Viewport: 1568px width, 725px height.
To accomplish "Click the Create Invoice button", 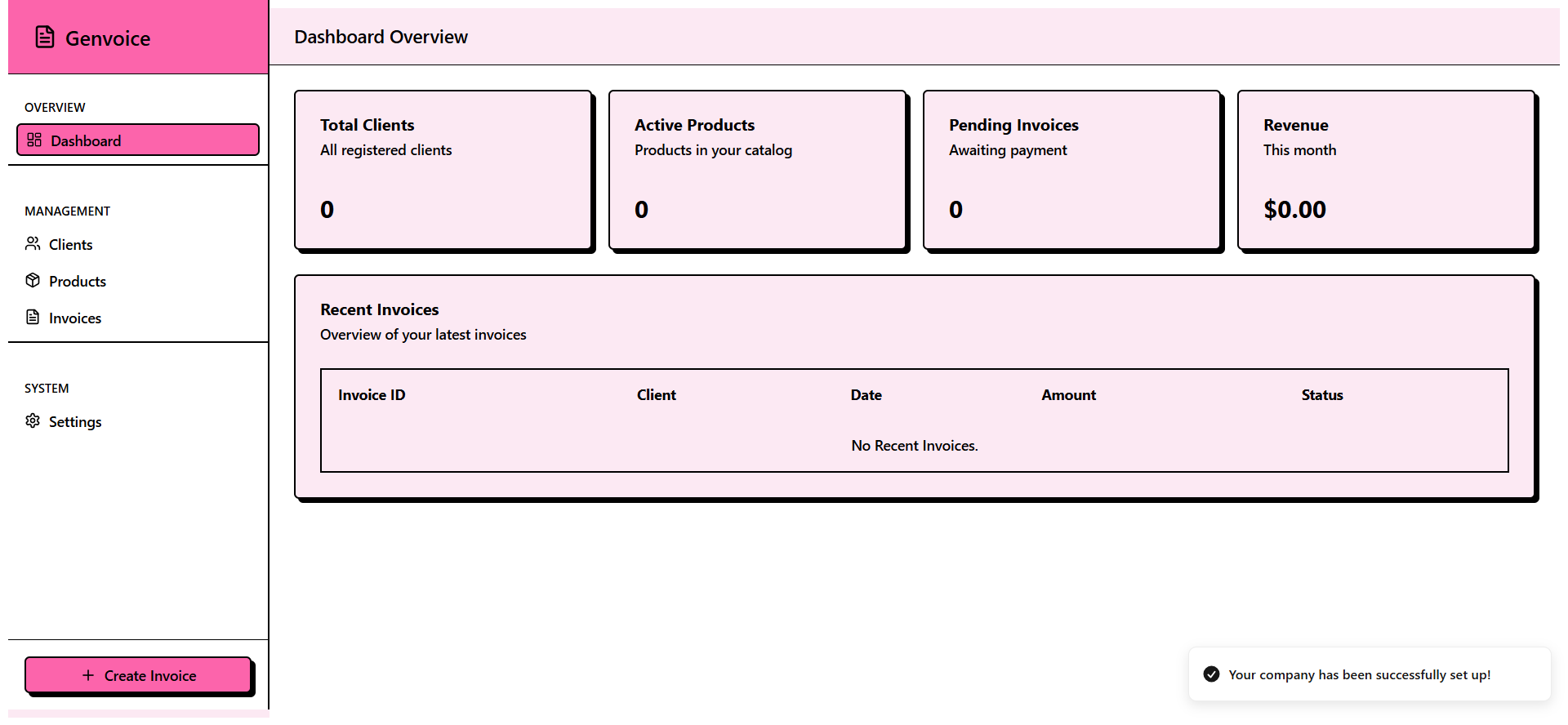I will 138,675.
